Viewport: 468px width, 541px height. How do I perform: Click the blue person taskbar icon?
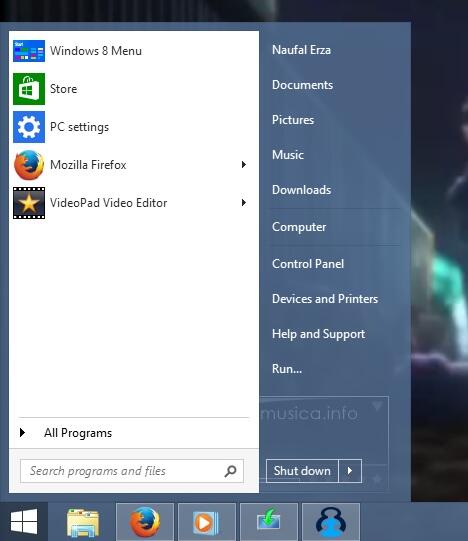tap(331, 522)
